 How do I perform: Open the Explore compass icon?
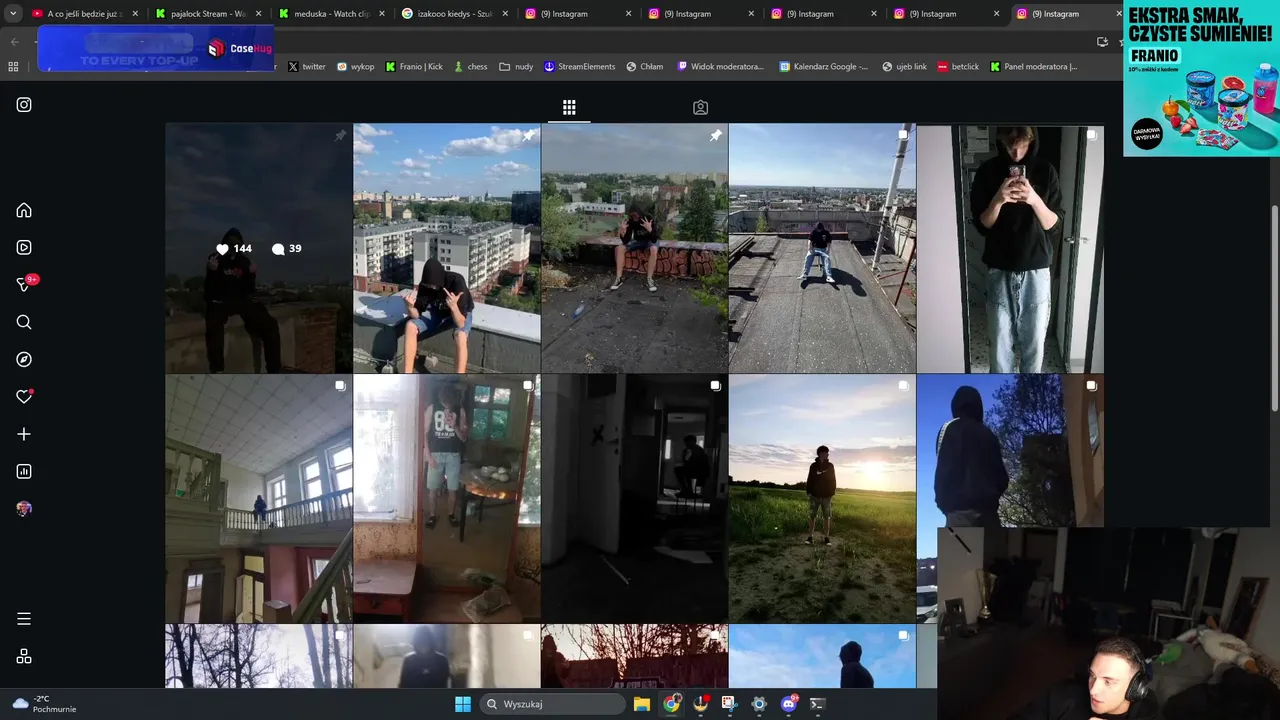click(24, 359)
